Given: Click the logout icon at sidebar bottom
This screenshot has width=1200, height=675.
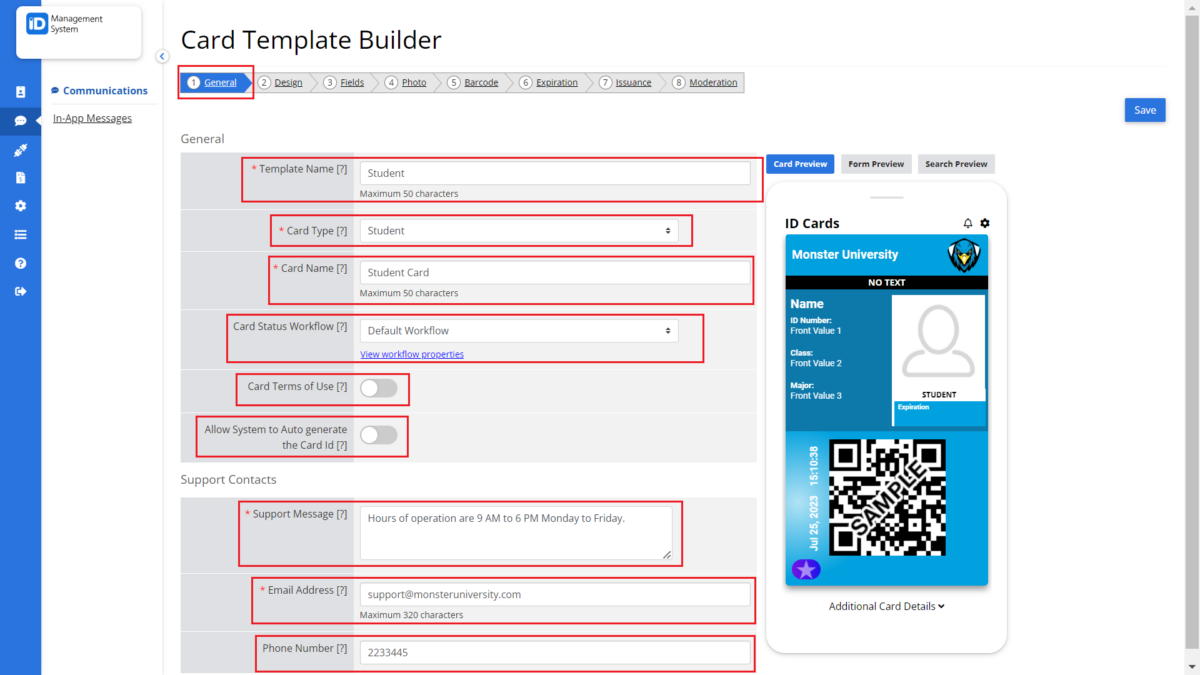Looking at the screenshot, I should (x=20, y=291).
